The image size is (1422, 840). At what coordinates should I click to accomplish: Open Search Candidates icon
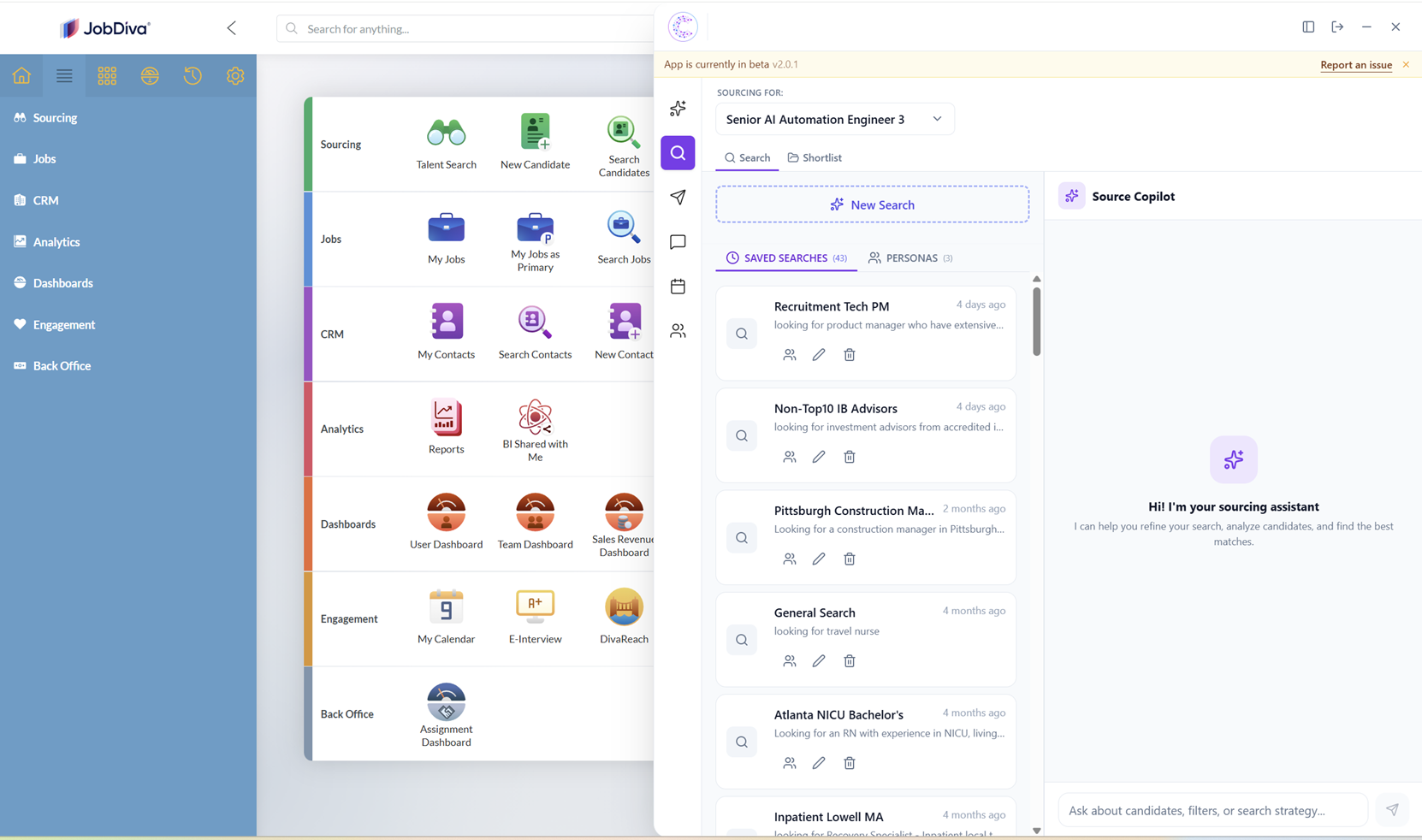[623, 132]
